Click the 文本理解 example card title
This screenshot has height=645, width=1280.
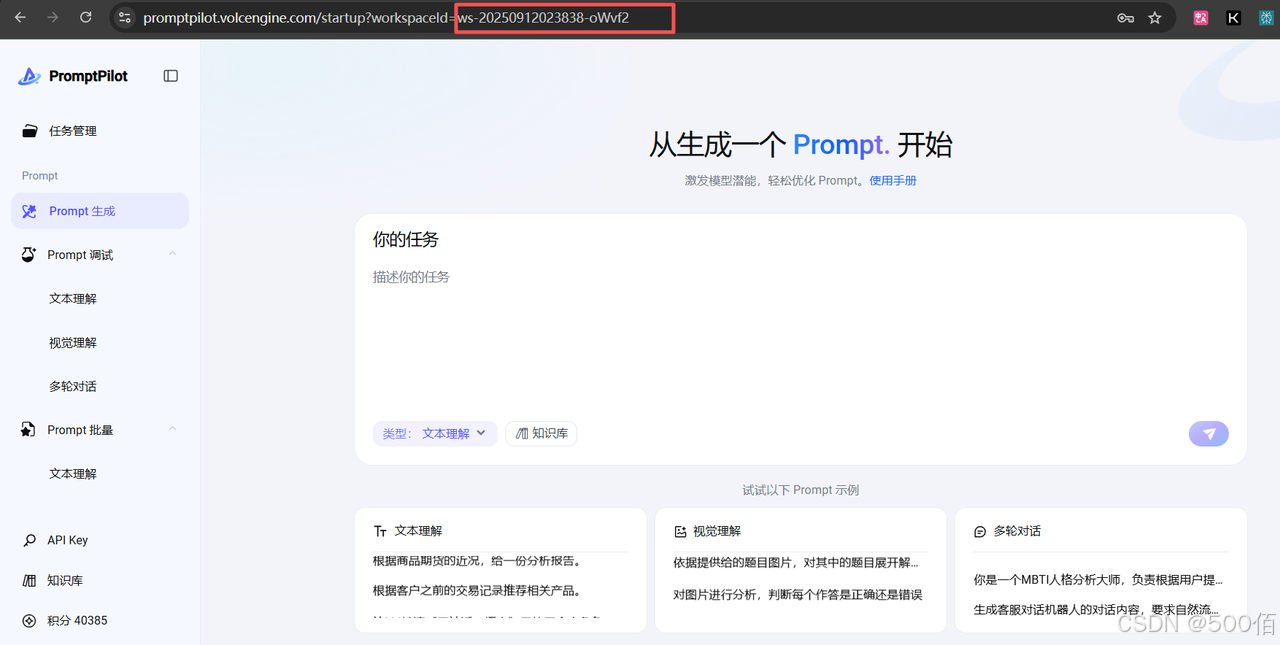pyautogui.click(x=418, y=531)
